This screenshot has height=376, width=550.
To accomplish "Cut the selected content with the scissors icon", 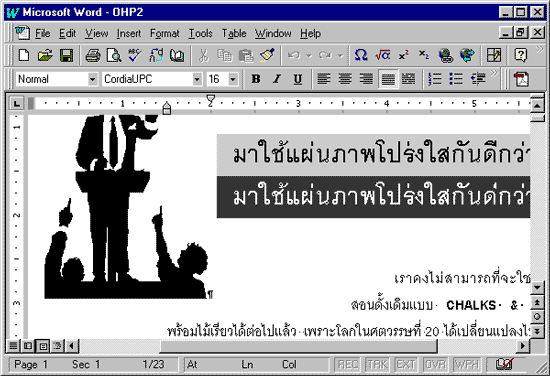I will [203, 55].
